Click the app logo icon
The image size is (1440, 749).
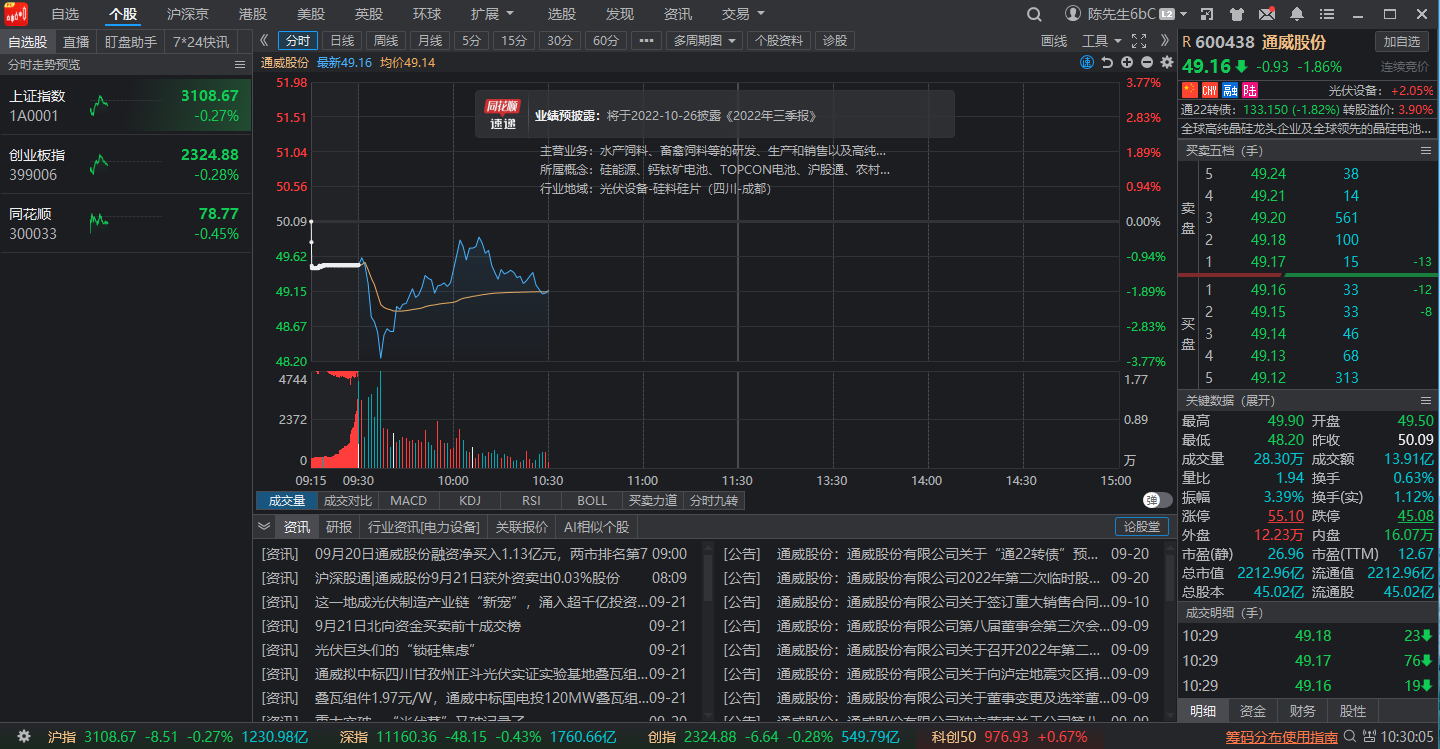[14, 14]
